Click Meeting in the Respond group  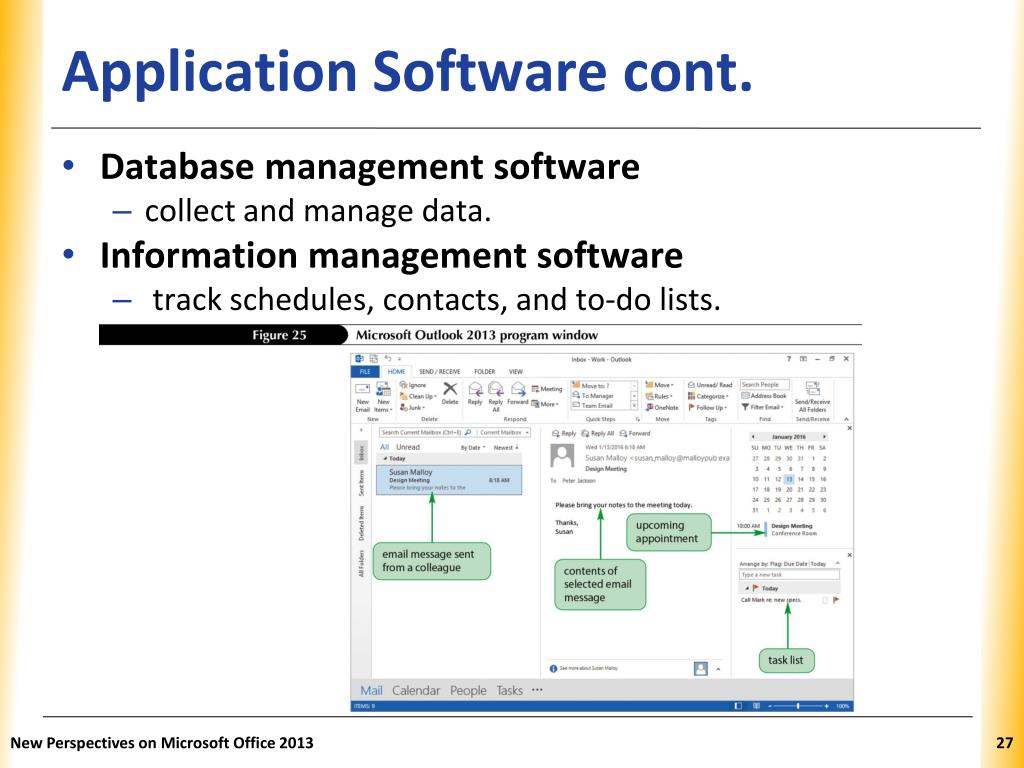[x=547, y=389]
